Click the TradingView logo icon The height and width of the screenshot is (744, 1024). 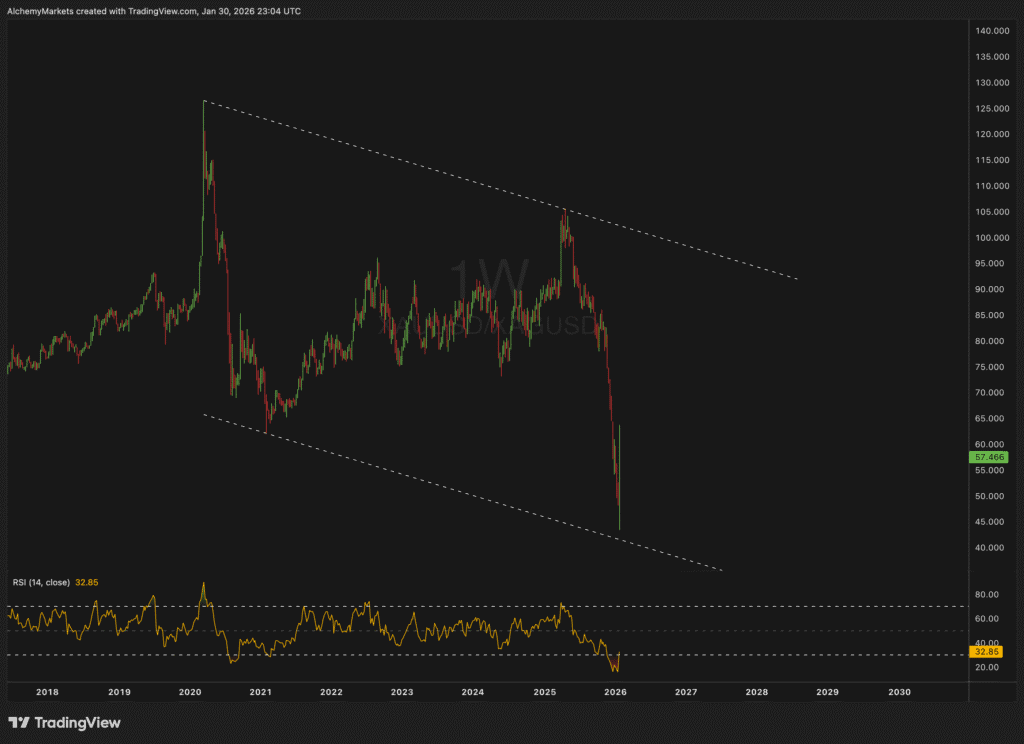coord(18,723)
